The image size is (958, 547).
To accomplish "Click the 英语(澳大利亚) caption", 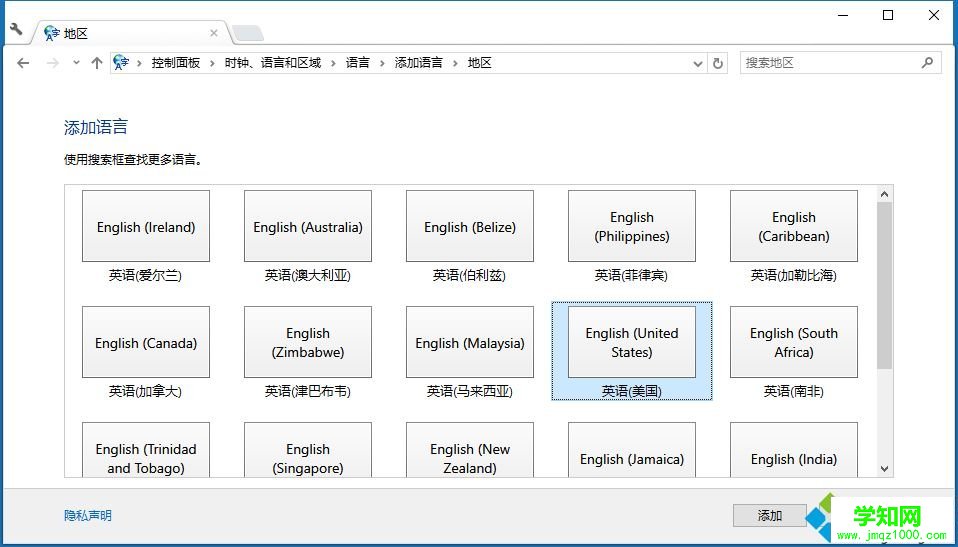I will 308,276.
